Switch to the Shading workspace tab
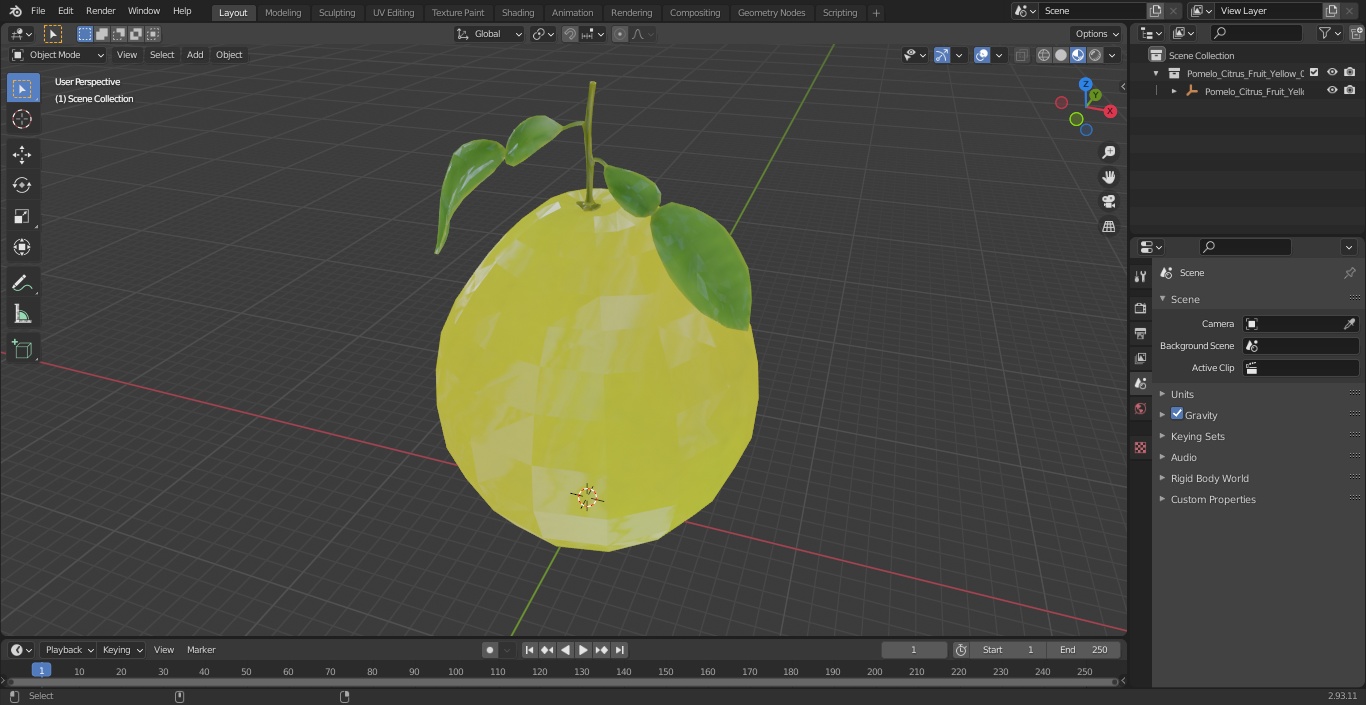 click(518, 13)
